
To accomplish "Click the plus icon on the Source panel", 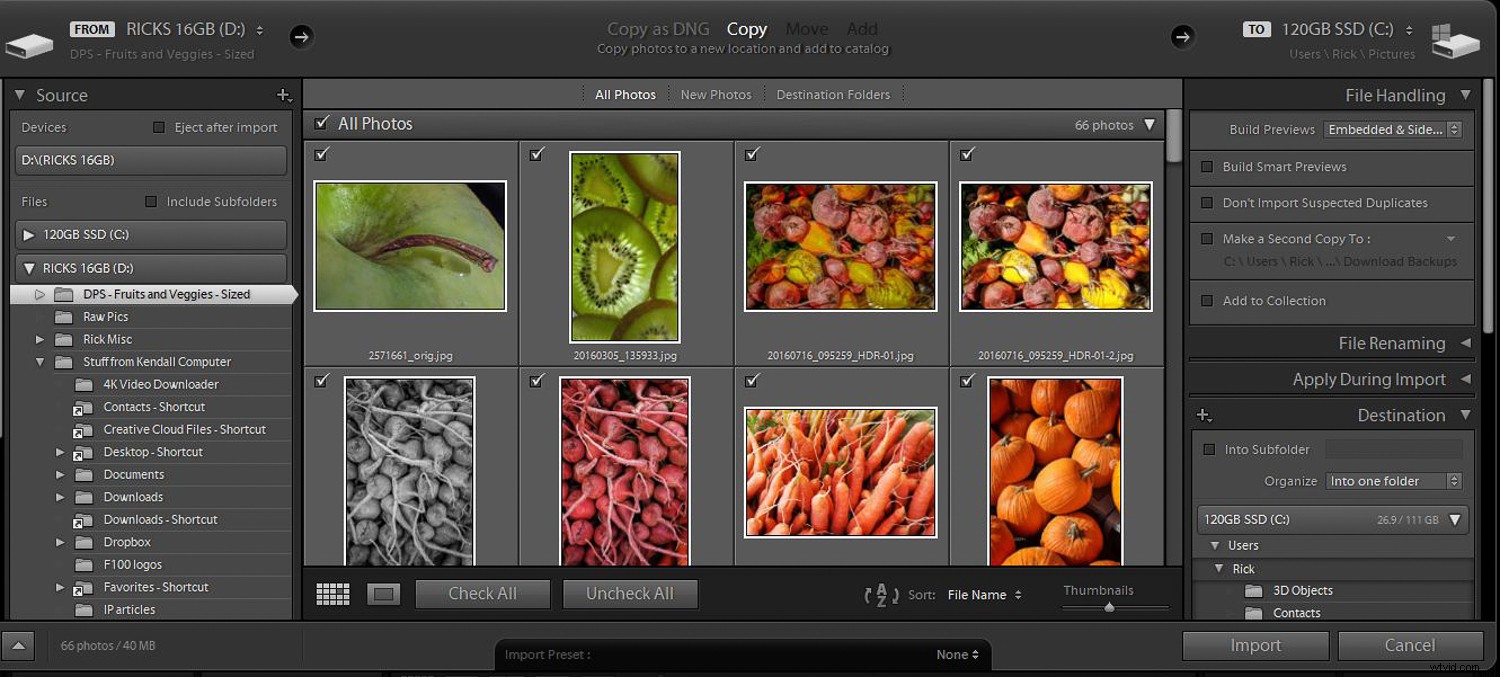I will (284, 95).
